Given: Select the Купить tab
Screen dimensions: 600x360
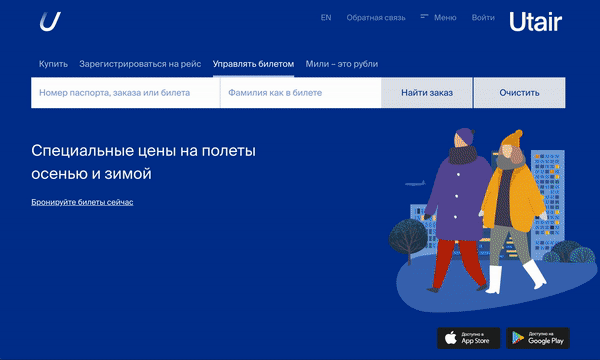Looking at the screenshot, I should click(x=53, y=64).
